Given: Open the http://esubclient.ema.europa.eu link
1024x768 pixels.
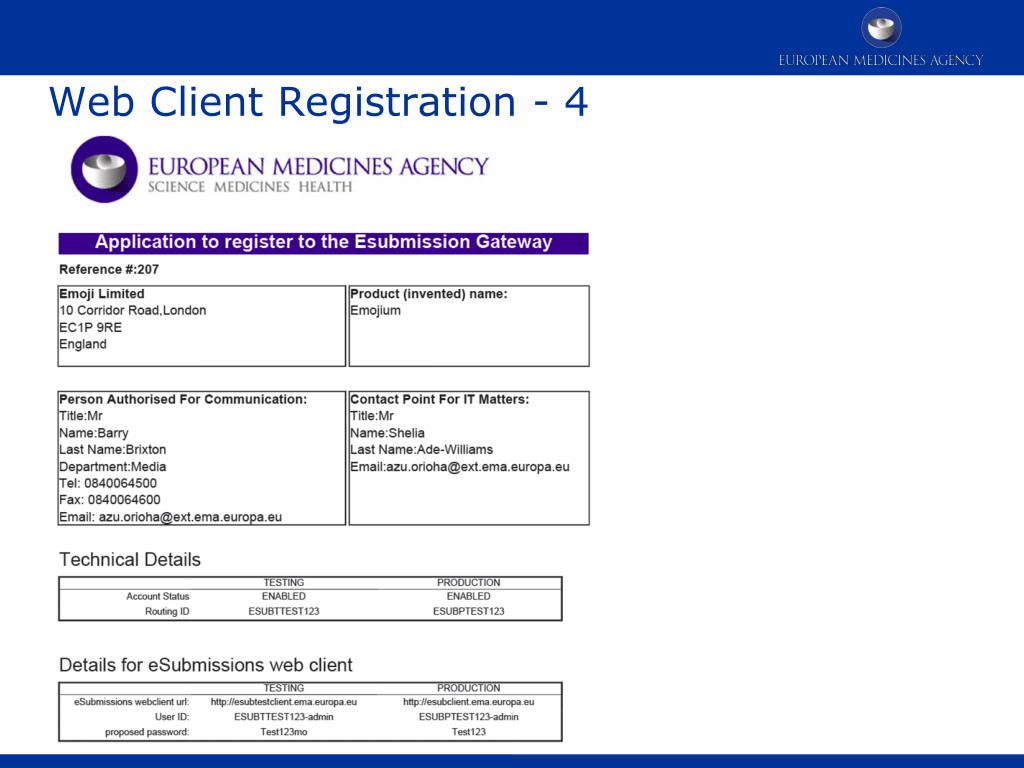Looking at the screenshot, I should [468, 702].
